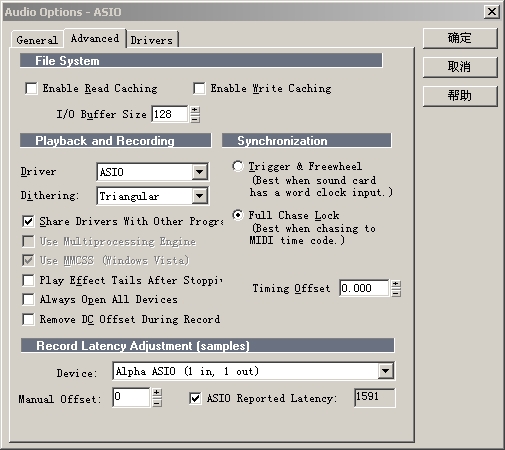Select Full Chase Lock radio button
Image resolution: width=505 pixels, height=450 pixels.
pos(238,215)
